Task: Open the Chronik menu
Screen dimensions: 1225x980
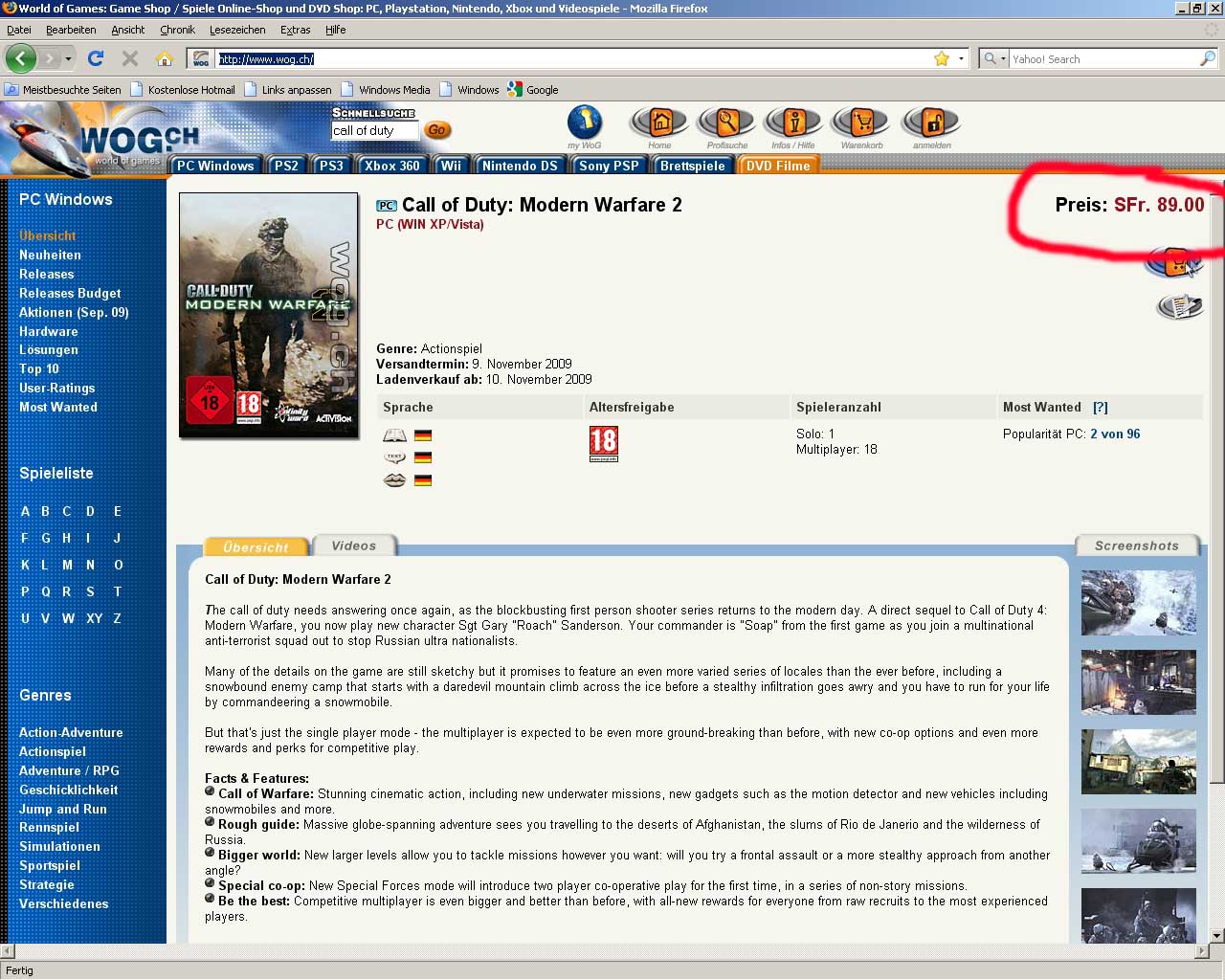Action: tap(177, 30)
